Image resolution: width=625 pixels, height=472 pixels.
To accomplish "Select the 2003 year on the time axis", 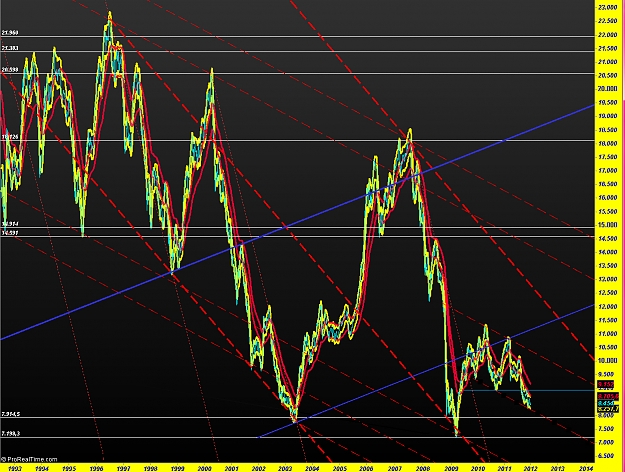I will (285, 468).
